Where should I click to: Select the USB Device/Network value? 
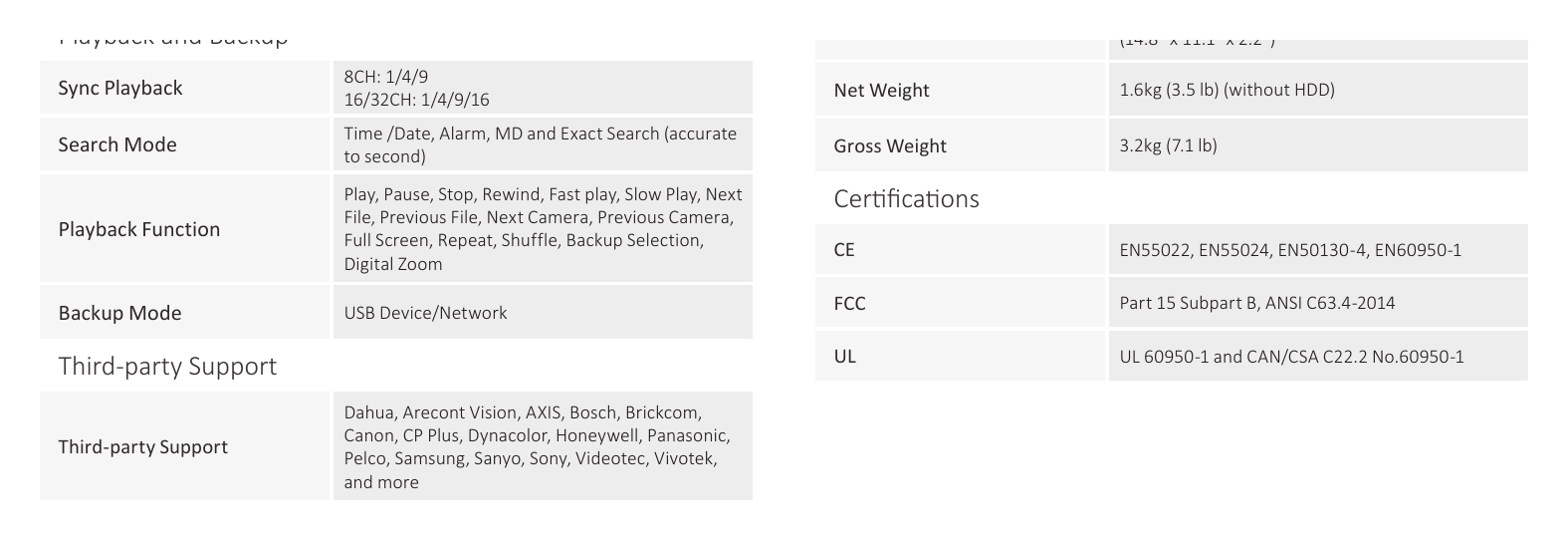(425, 313)
